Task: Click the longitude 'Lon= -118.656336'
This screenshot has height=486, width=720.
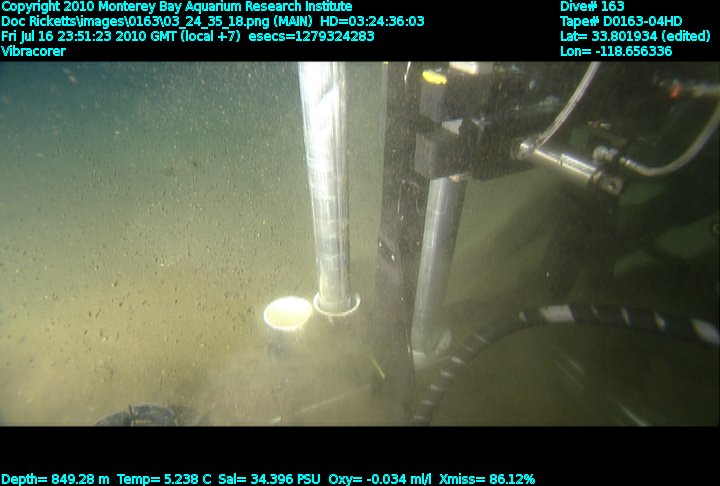Action: click(616, 51)
